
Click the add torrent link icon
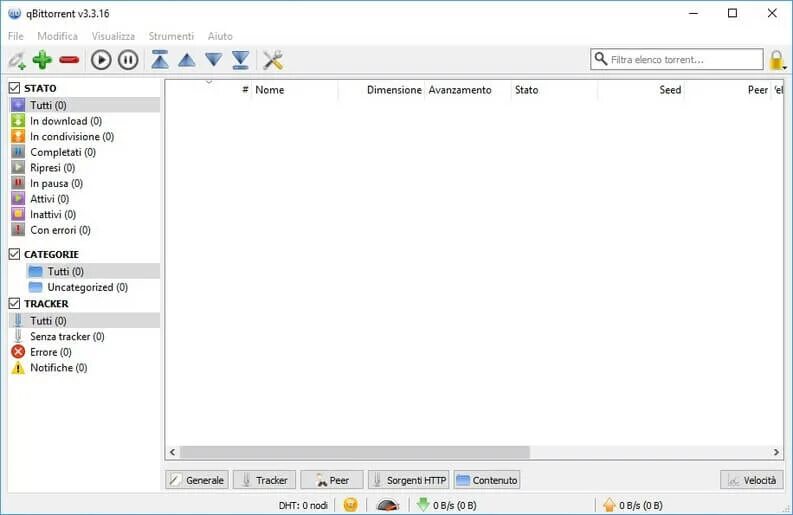[x=17, y=60]
